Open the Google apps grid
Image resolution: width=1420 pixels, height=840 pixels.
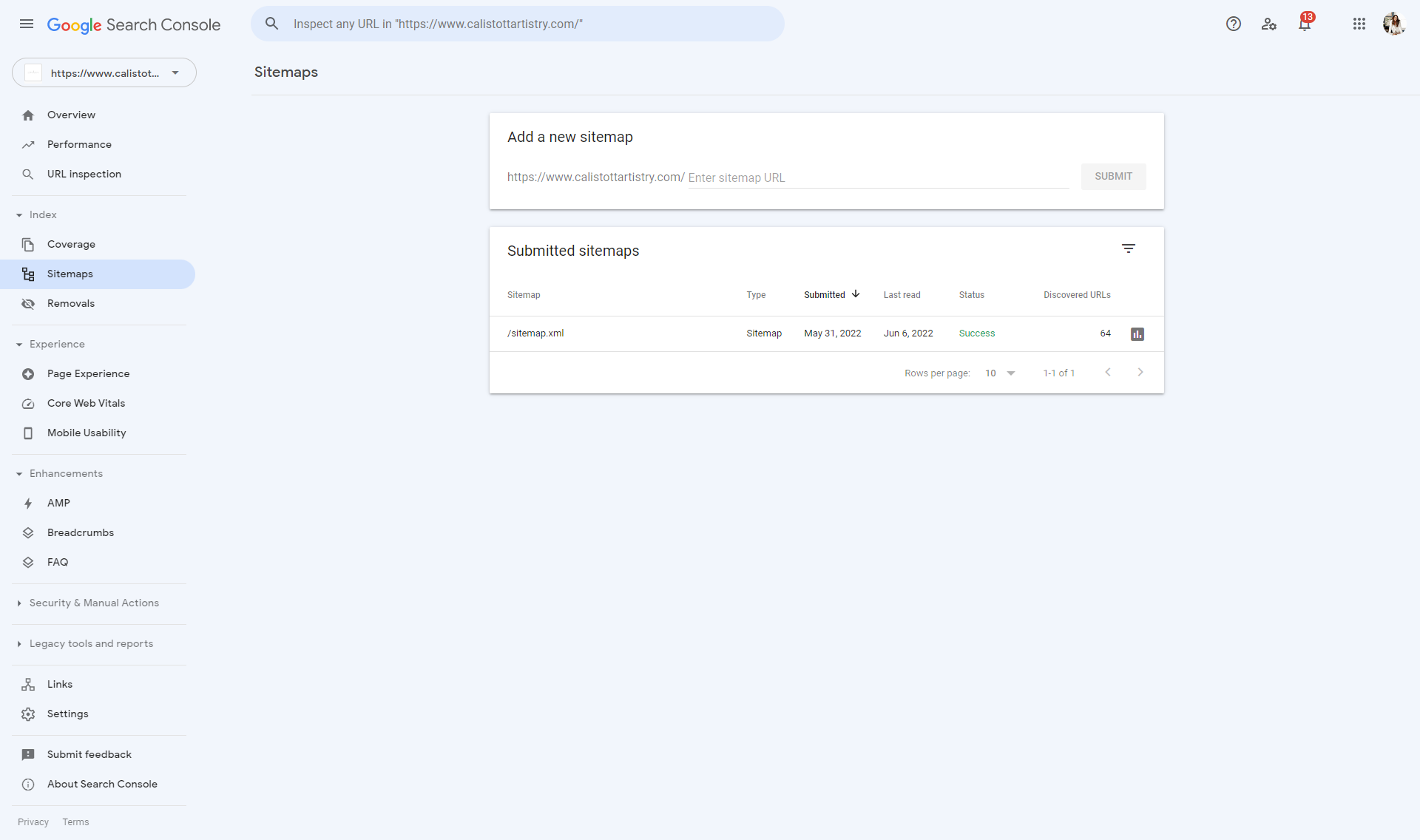[1359, 24]
